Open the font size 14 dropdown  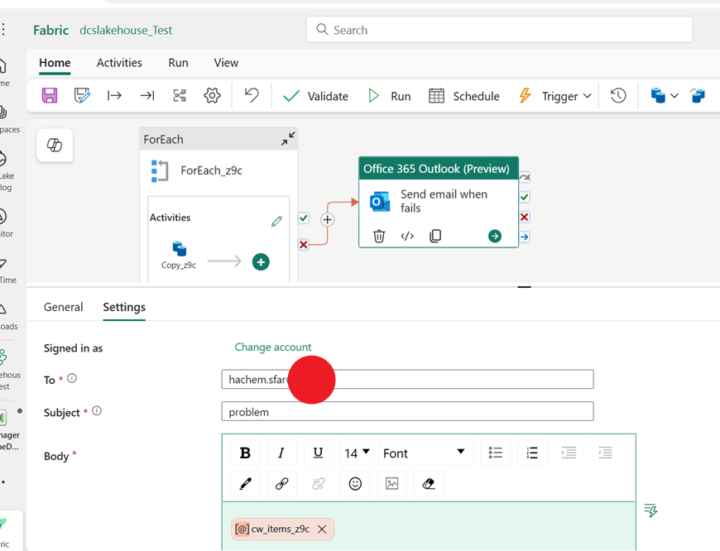coord(357,453)
